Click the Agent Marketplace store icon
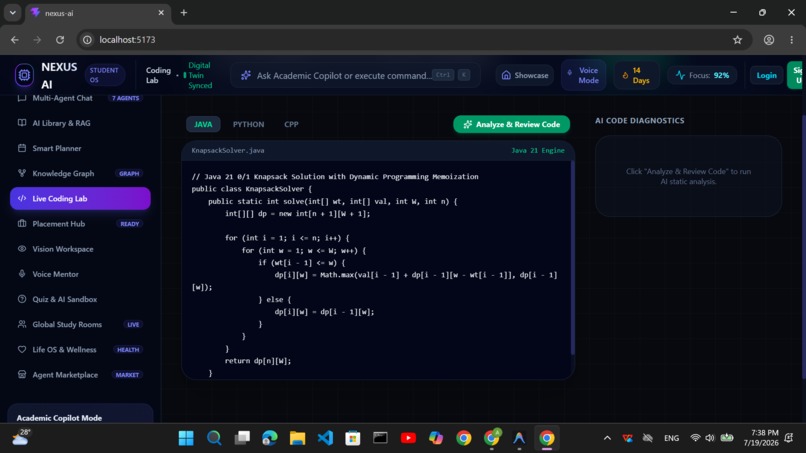 [x=22, y=375]
